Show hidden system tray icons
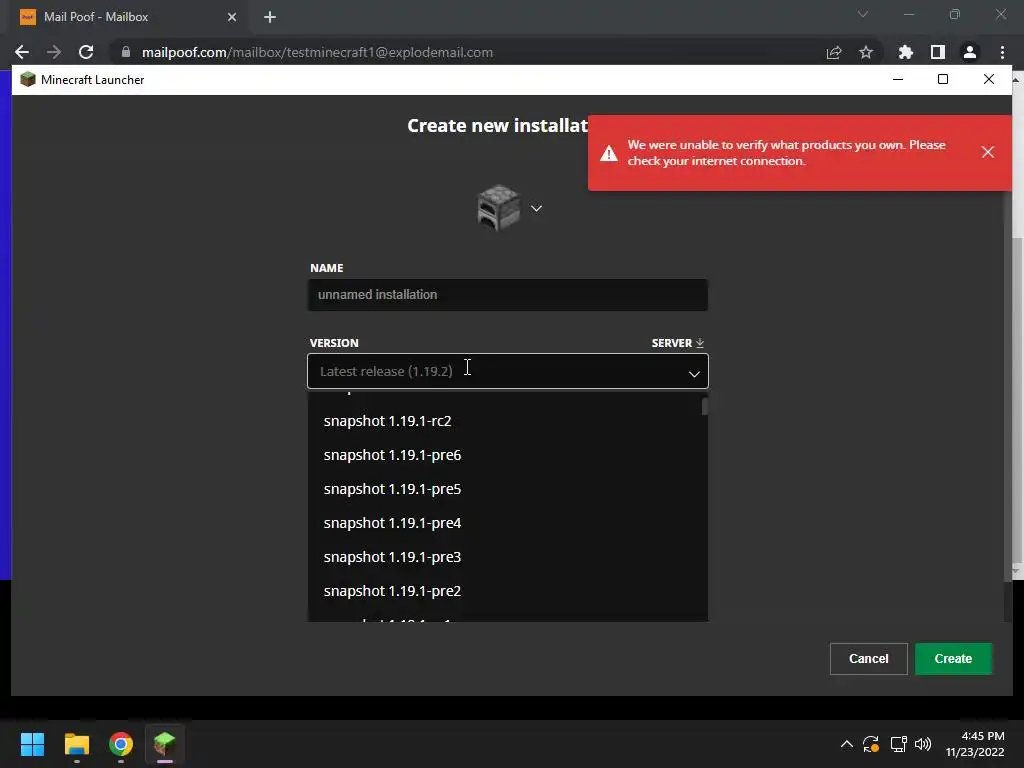 [x=846, y=744]
